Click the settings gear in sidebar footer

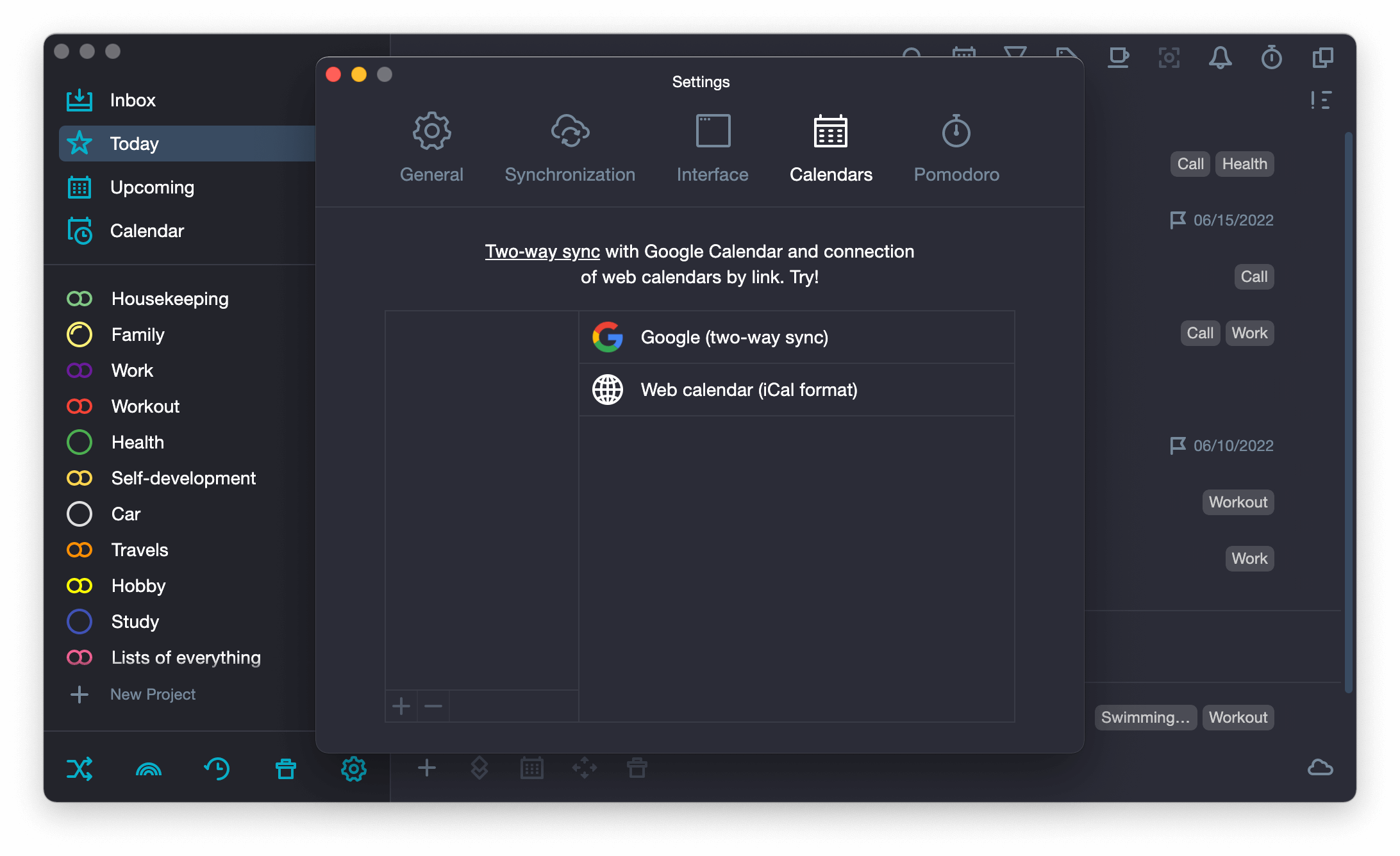coord(354,768)
